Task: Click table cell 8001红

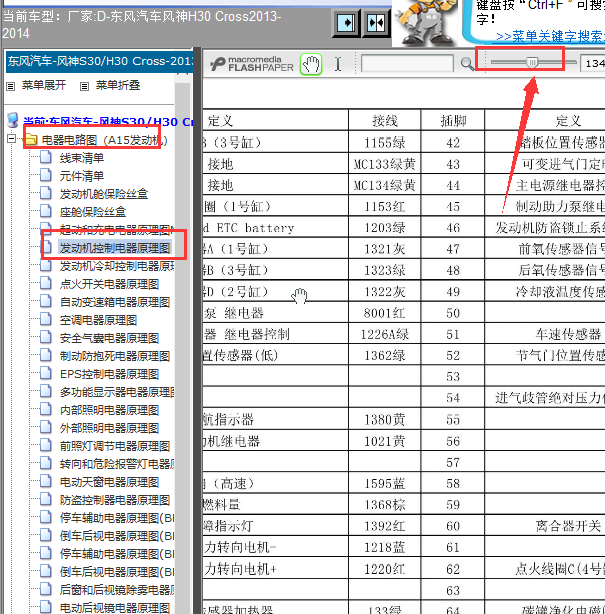Action: 385,313
